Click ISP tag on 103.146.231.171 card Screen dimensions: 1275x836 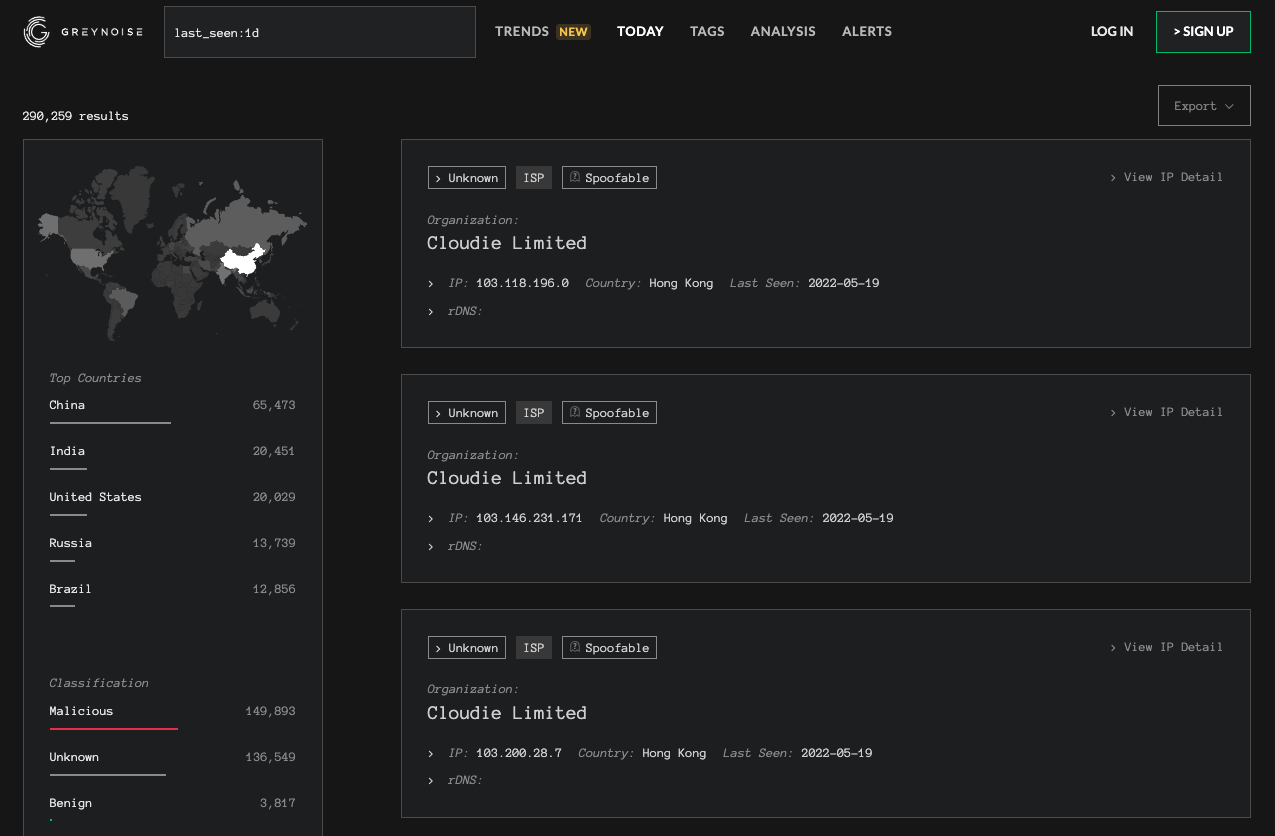(534, 413)
